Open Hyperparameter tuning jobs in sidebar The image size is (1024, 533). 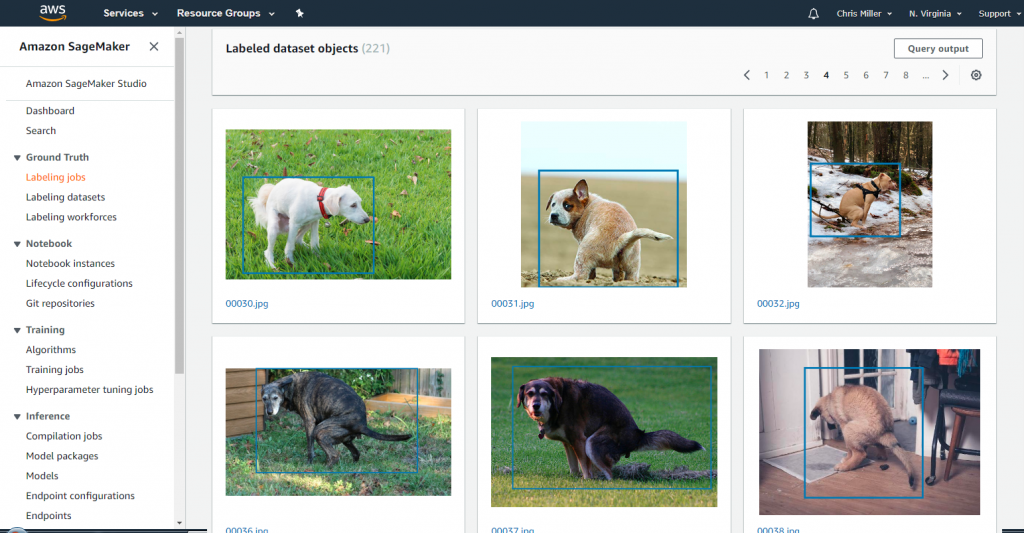tap(89, 389)
